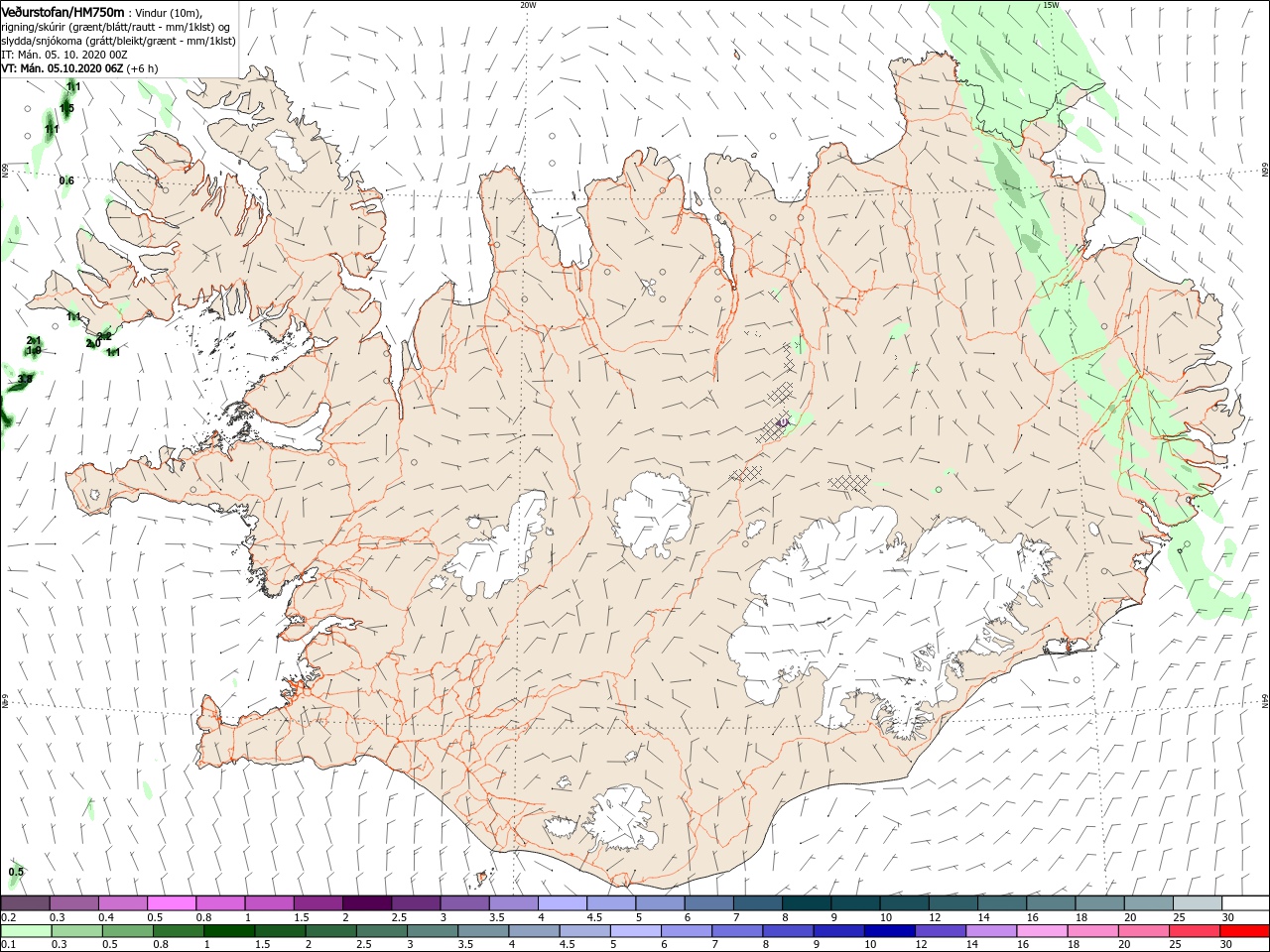Pick the bright pink 0.5–0.8 snow swatch

click(171, 902)
